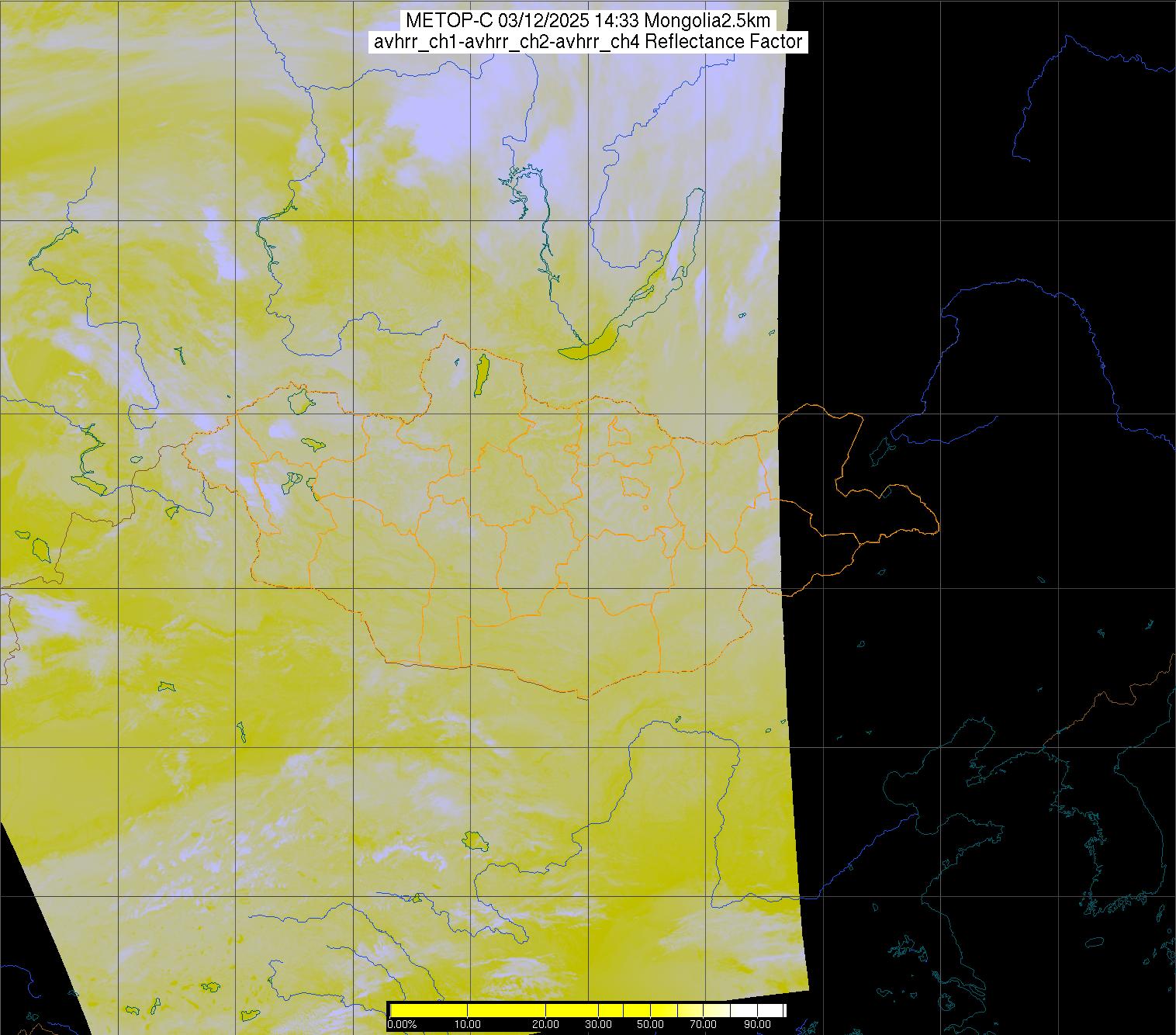Click the "0.00%" color bar label
Image resolution: width=1176 pixels, height=1035 pixels.
point(402,1025)
